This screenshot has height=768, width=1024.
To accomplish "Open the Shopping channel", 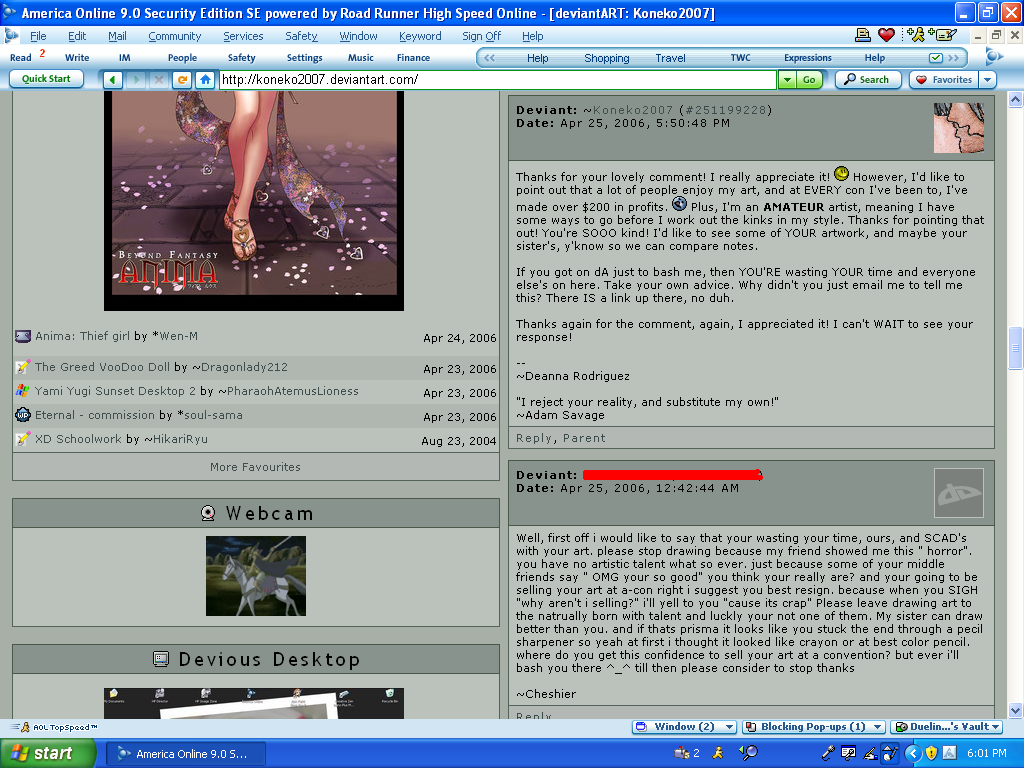I will click(x=607, y=58).
